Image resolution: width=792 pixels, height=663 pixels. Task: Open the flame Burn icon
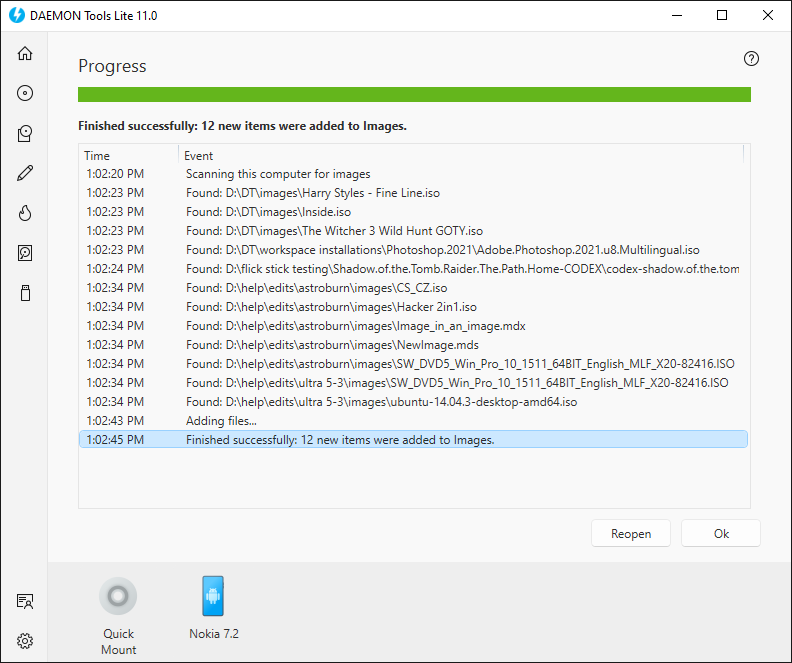[x=25, y=213]
